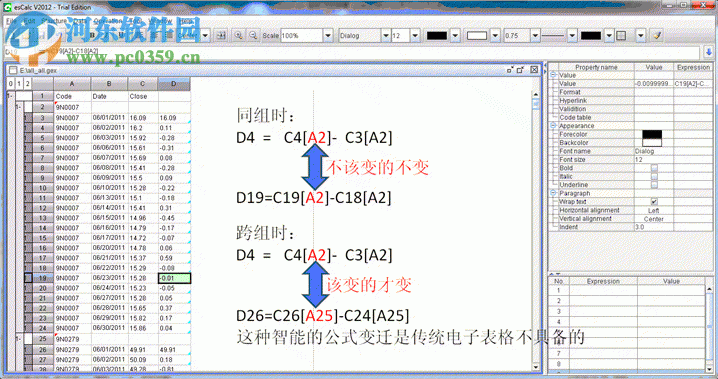Open the line width 0.75 dropdown
This screenshot has height=379, width=718.
[535, 35]
